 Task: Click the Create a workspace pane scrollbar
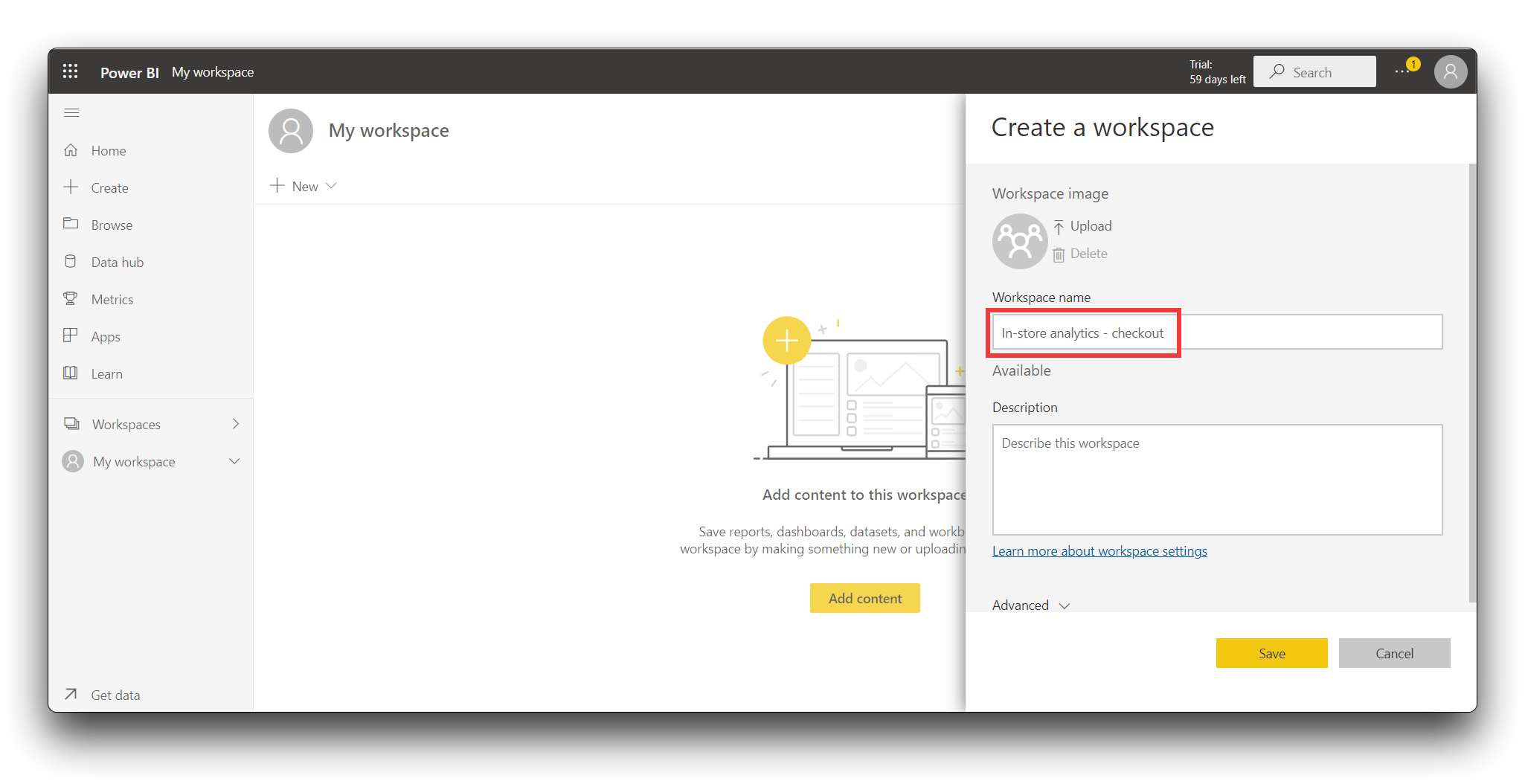(x=1472, y=383)
